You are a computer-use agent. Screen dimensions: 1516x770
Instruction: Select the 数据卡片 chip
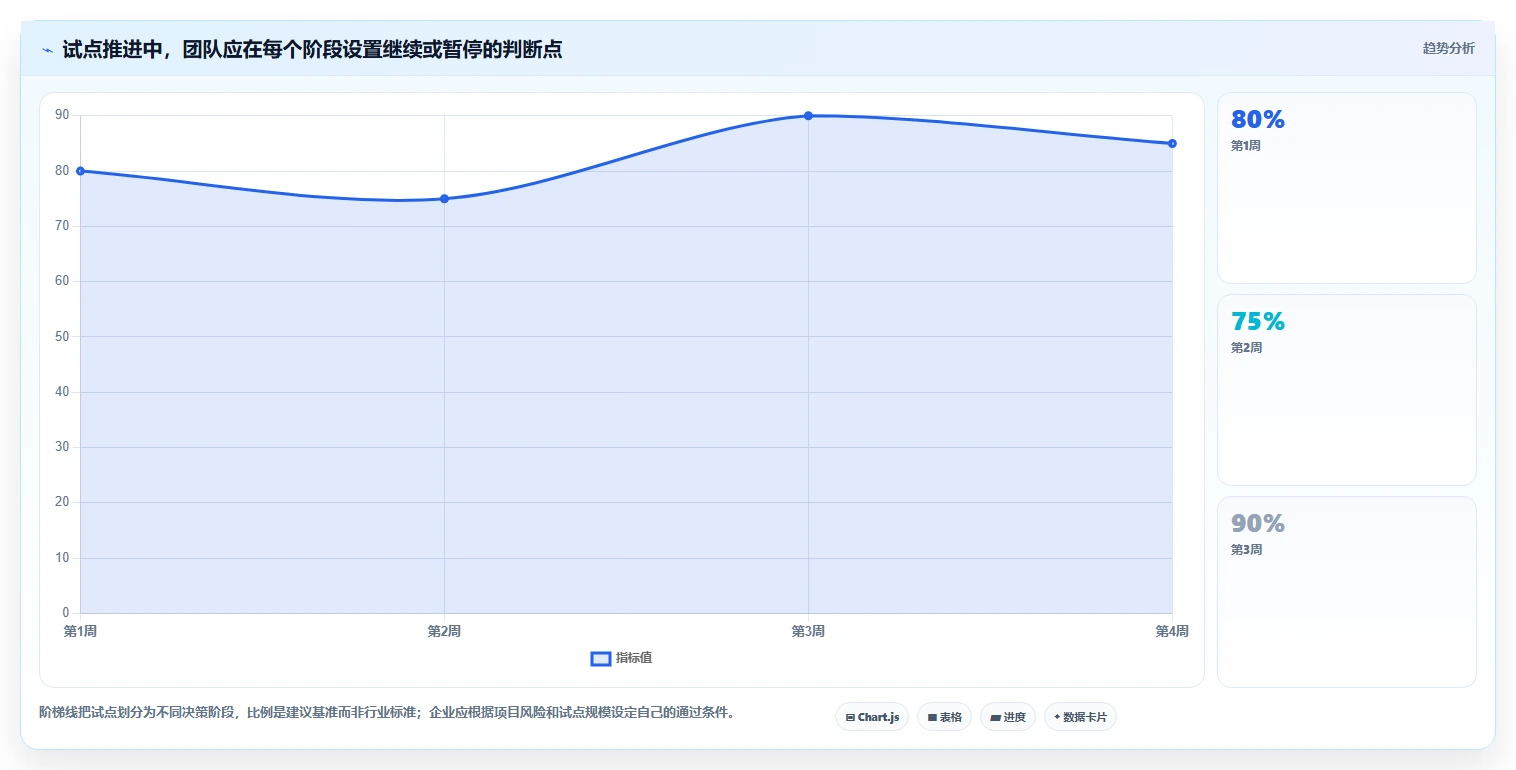click(1080, 717)
